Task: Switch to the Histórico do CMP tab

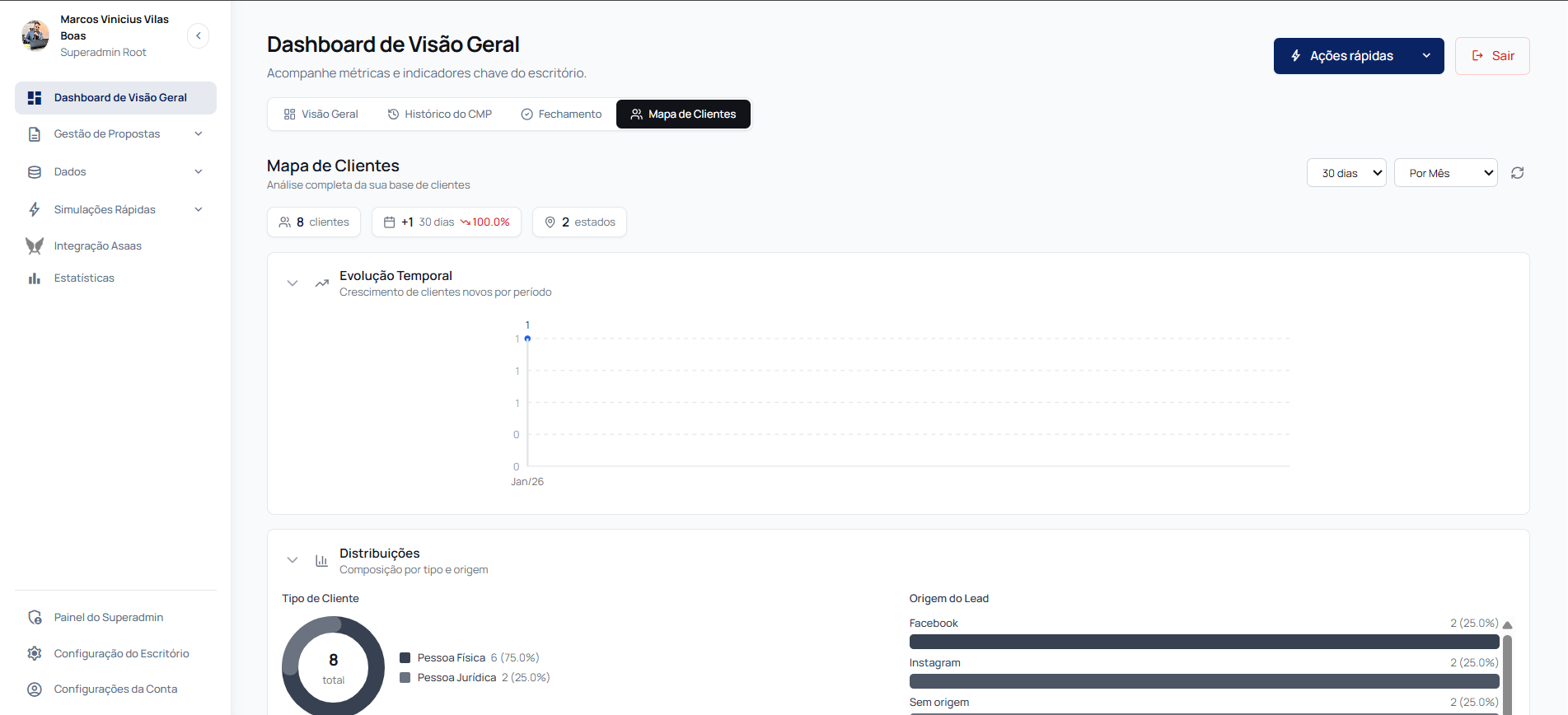Action: [440, 114]
